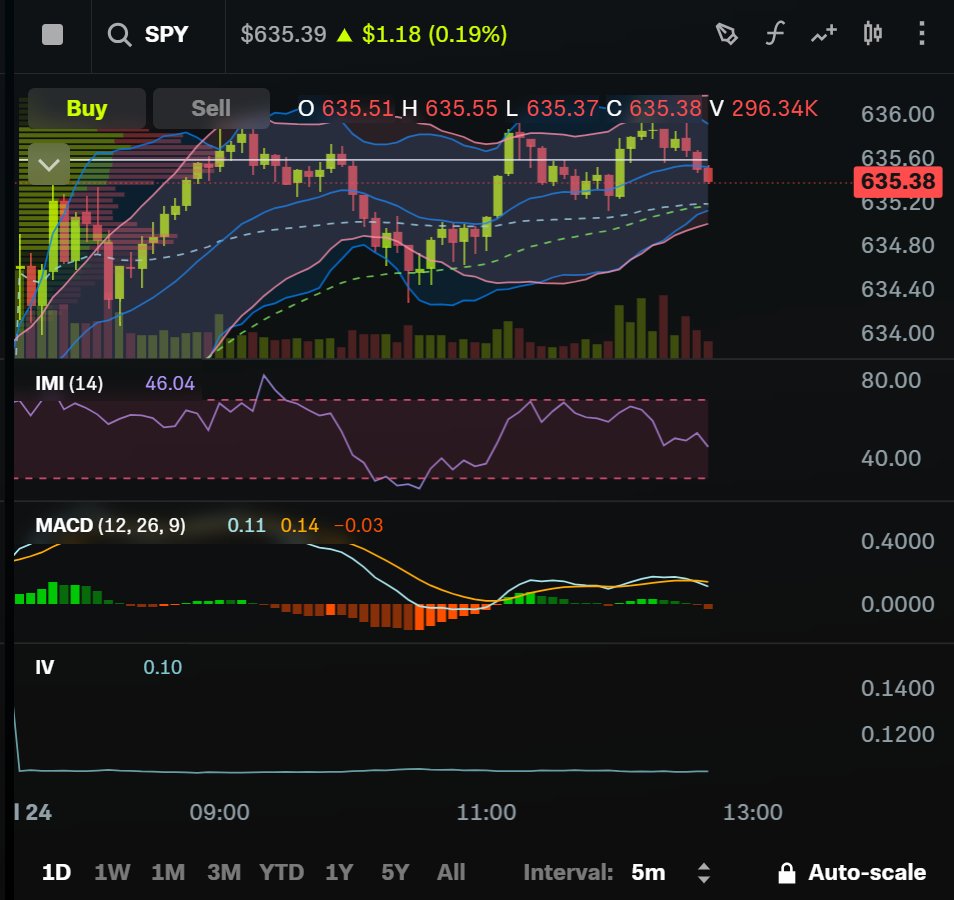Click the IMI (14) indicator label

pos(69,383)
